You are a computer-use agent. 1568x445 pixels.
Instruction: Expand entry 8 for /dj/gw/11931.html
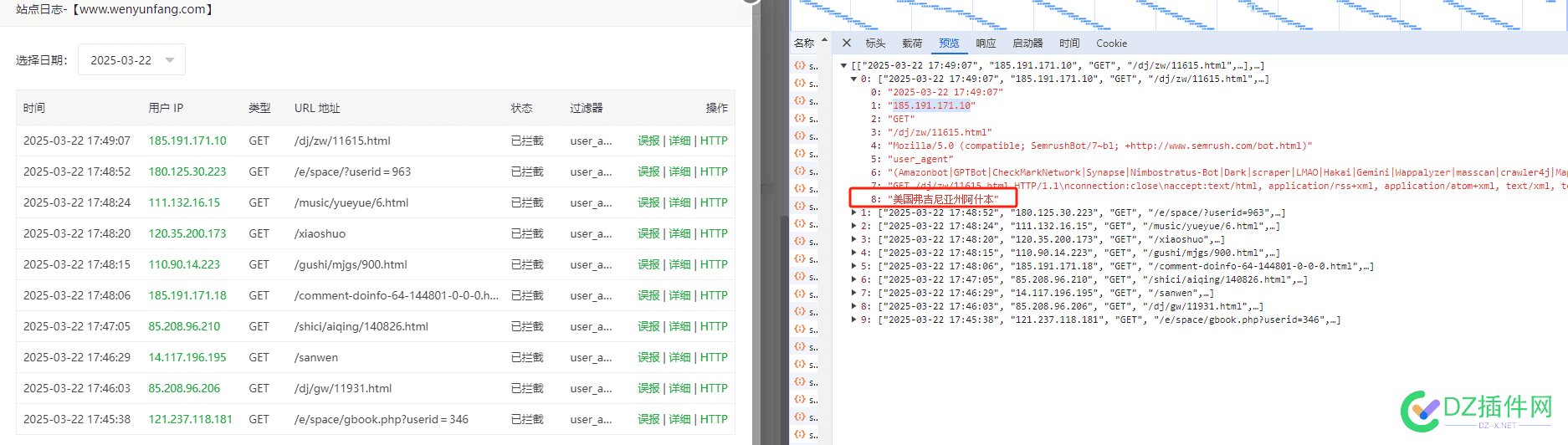tap(853, 306)
